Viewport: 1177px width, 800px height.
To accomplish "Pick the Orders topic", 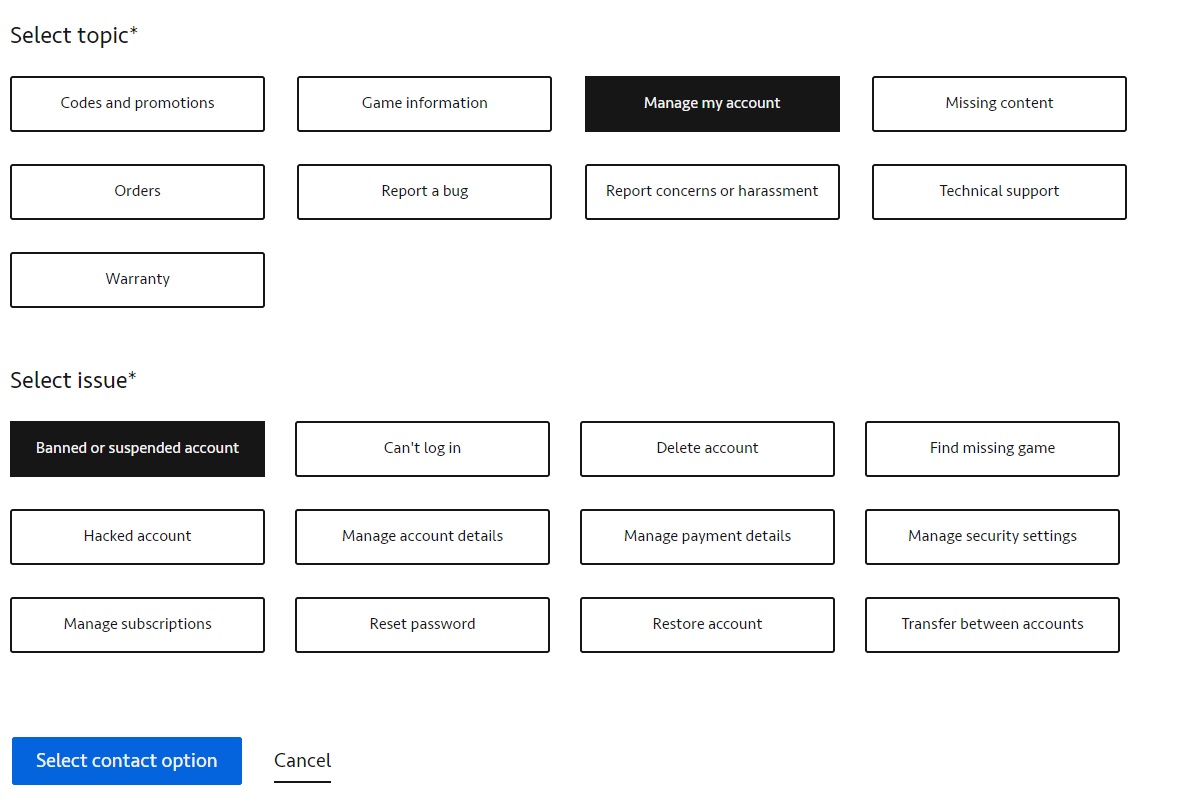I will (137, 191).
